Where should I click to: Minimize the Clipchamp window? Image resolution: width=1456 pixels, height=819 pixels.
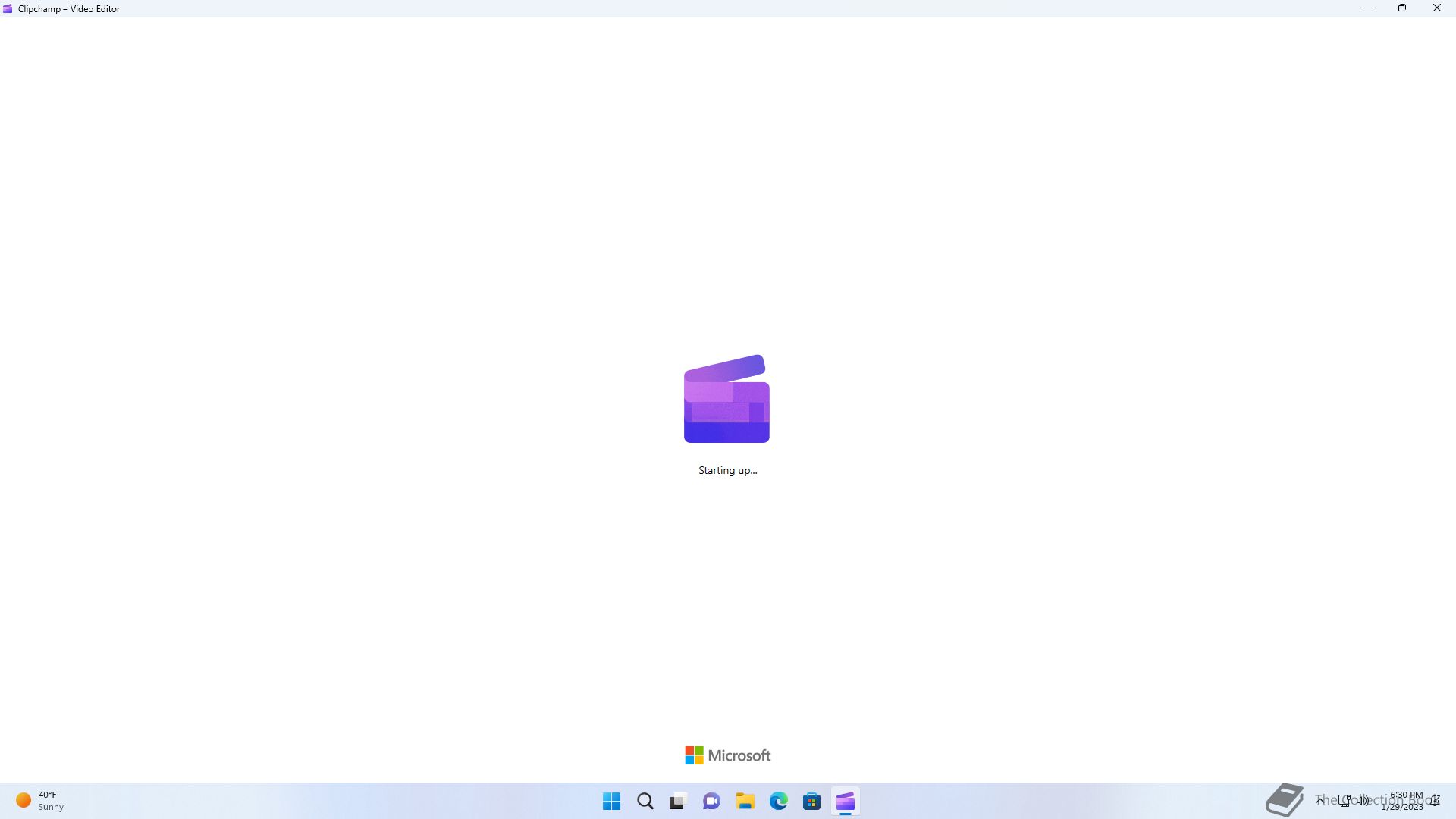[1368, 8]
